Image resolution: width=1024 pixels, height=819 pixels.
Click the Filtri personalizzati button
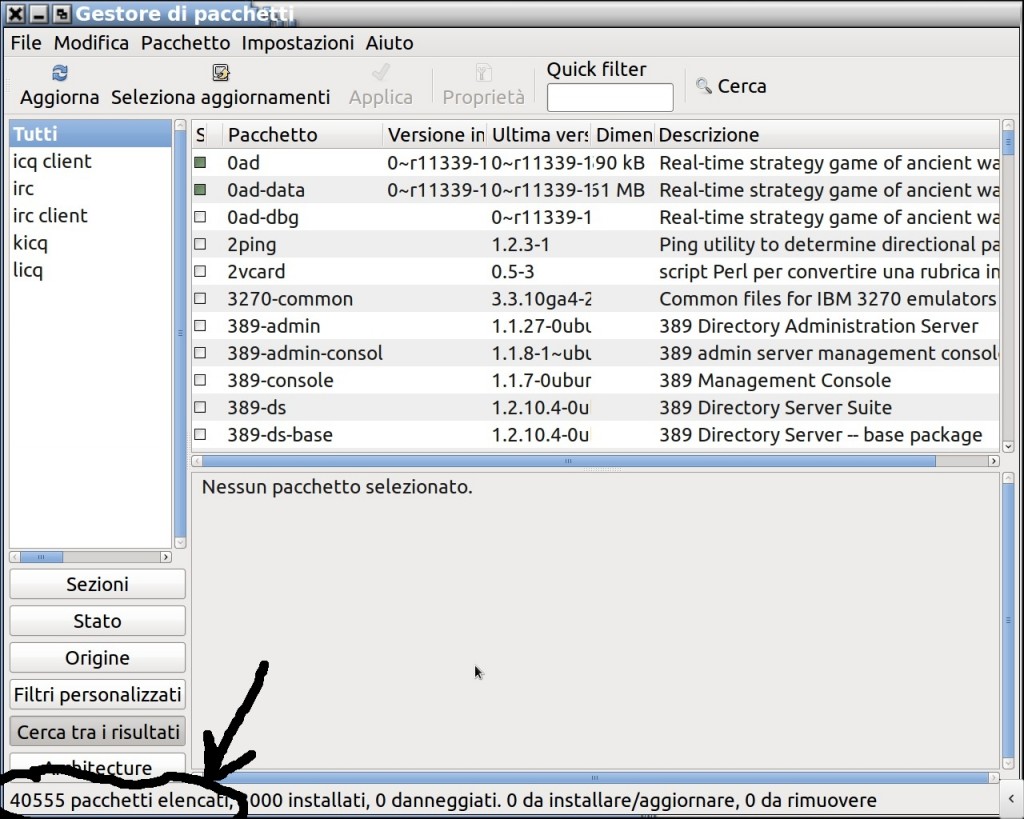(97, 694)
